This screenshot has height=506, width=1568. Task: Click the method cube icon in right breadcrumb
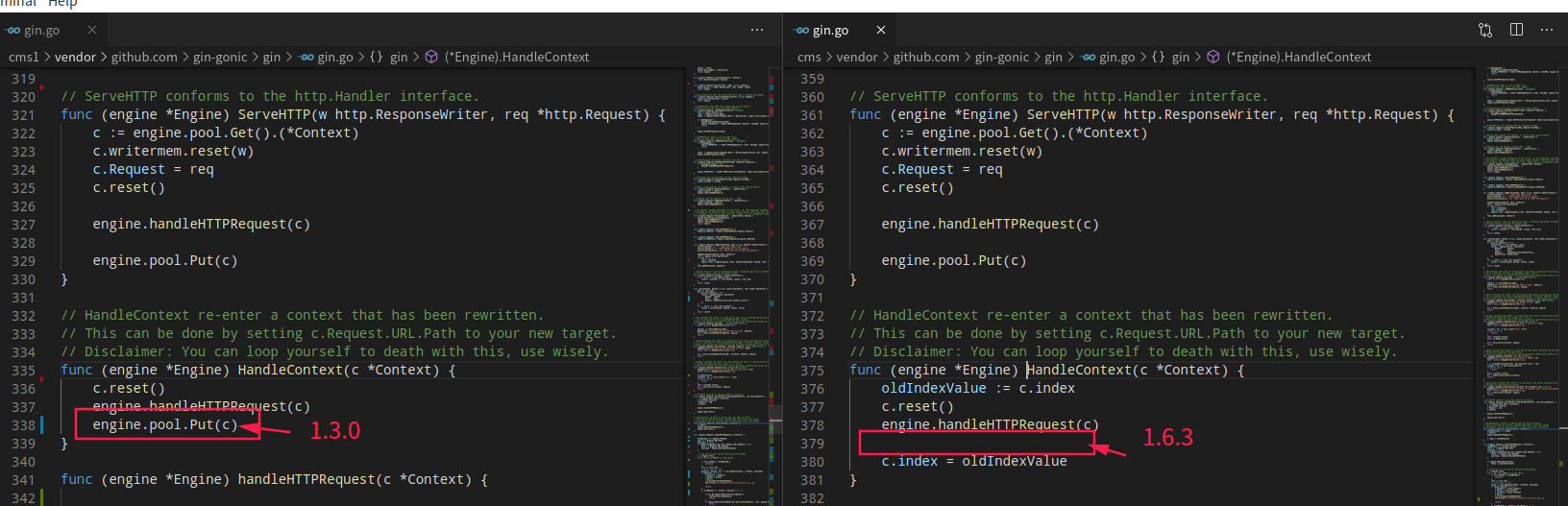point(1213,57)
